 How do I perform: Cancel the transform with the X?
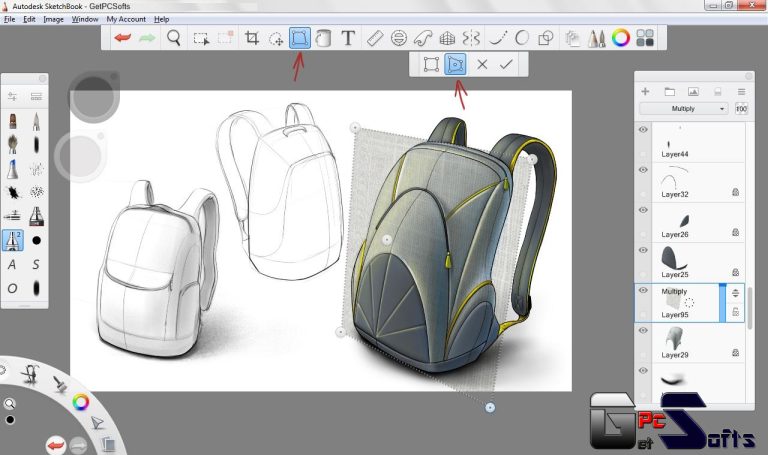[x=482, y=64]
